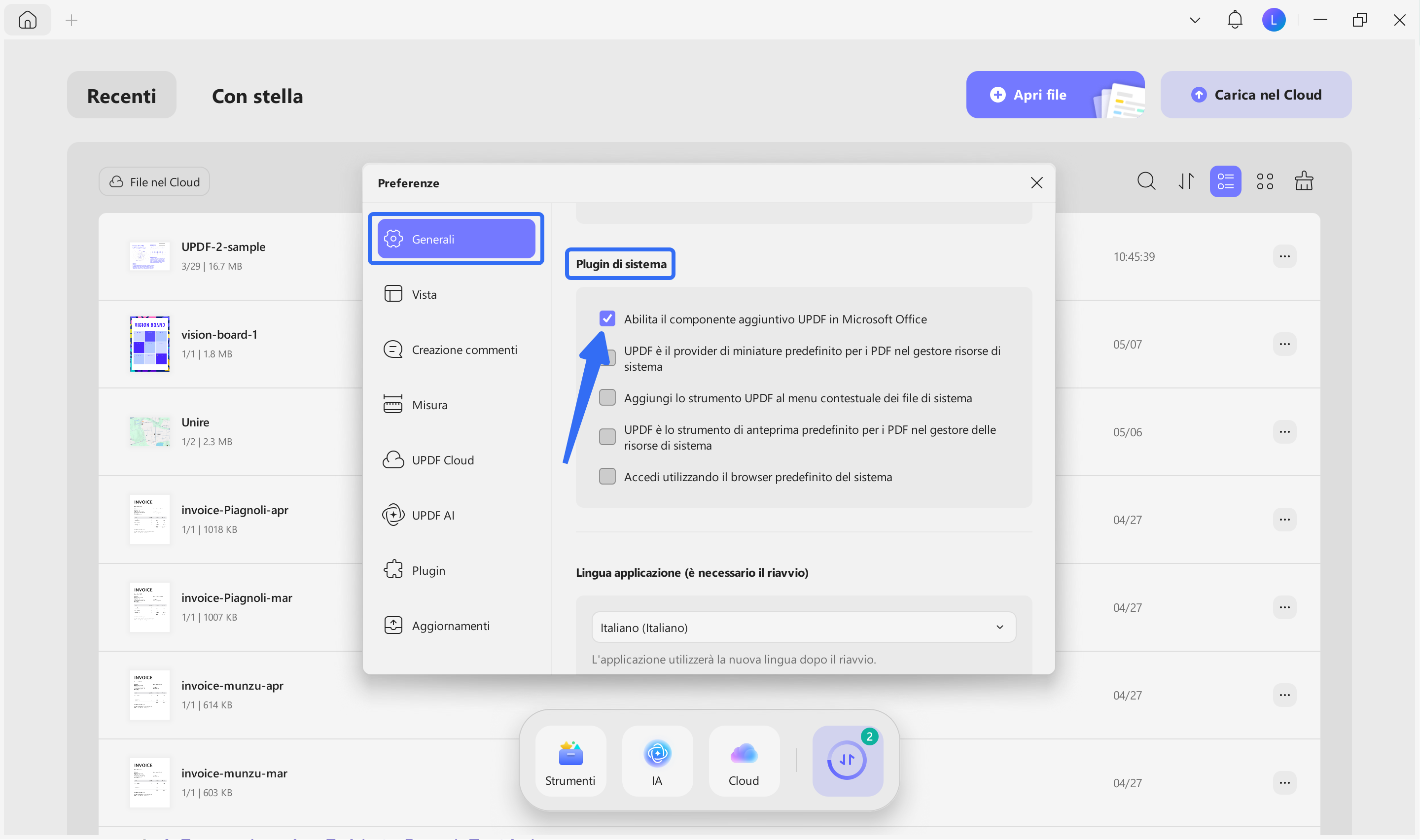The image size is (1420, 840).
Task: Open more options for vision-board-1
Action: tap(1284, 344)
